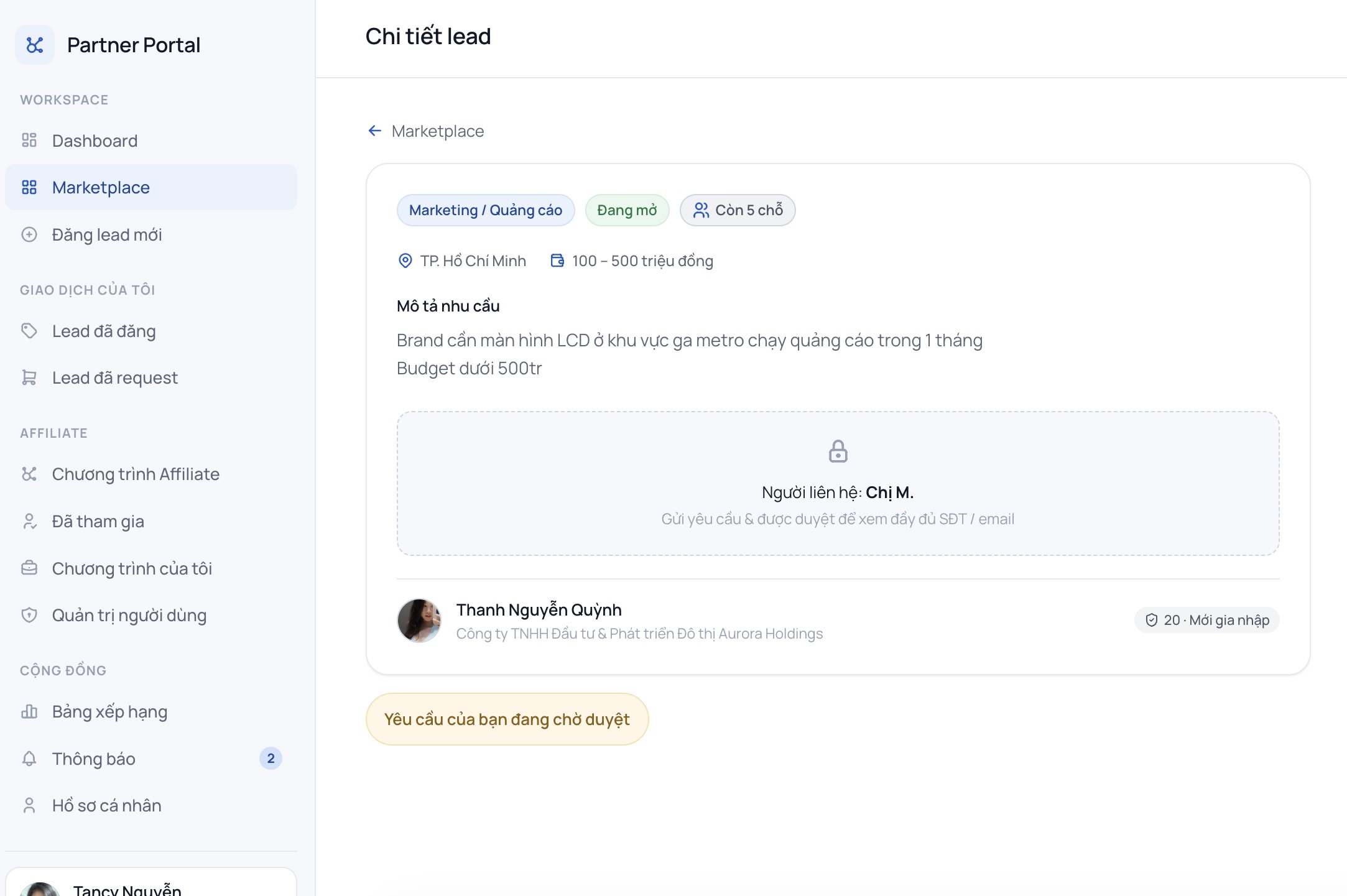Screen dimensions: 1347x896
Task: Click the chart icon for Bảng xếp hạng
Action: [x=29, y=711]
